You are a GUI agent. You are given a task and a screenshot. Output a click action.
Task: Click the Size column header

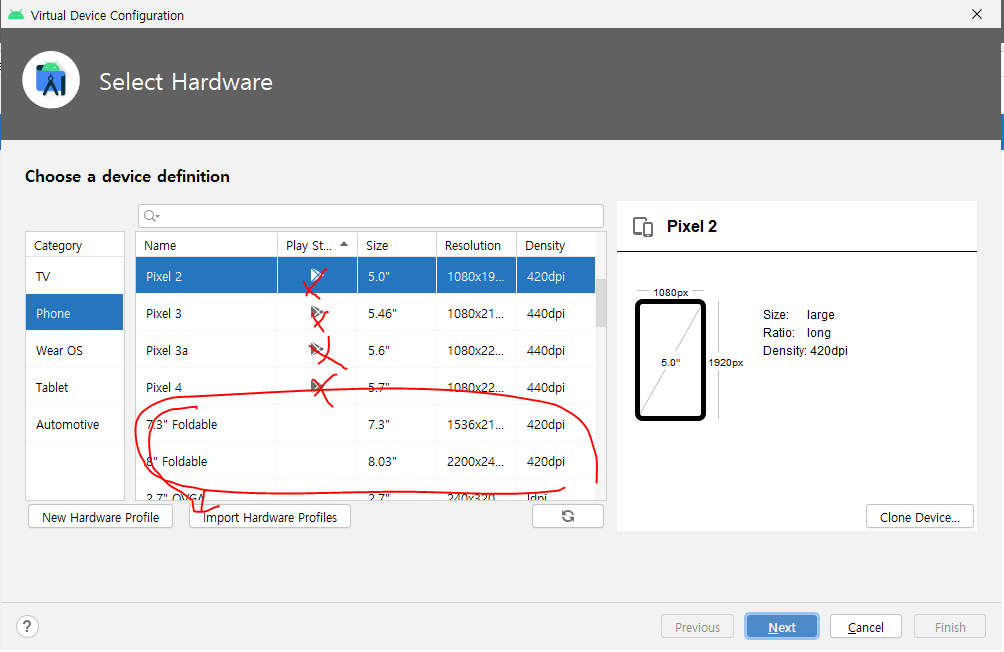[397, 245]
